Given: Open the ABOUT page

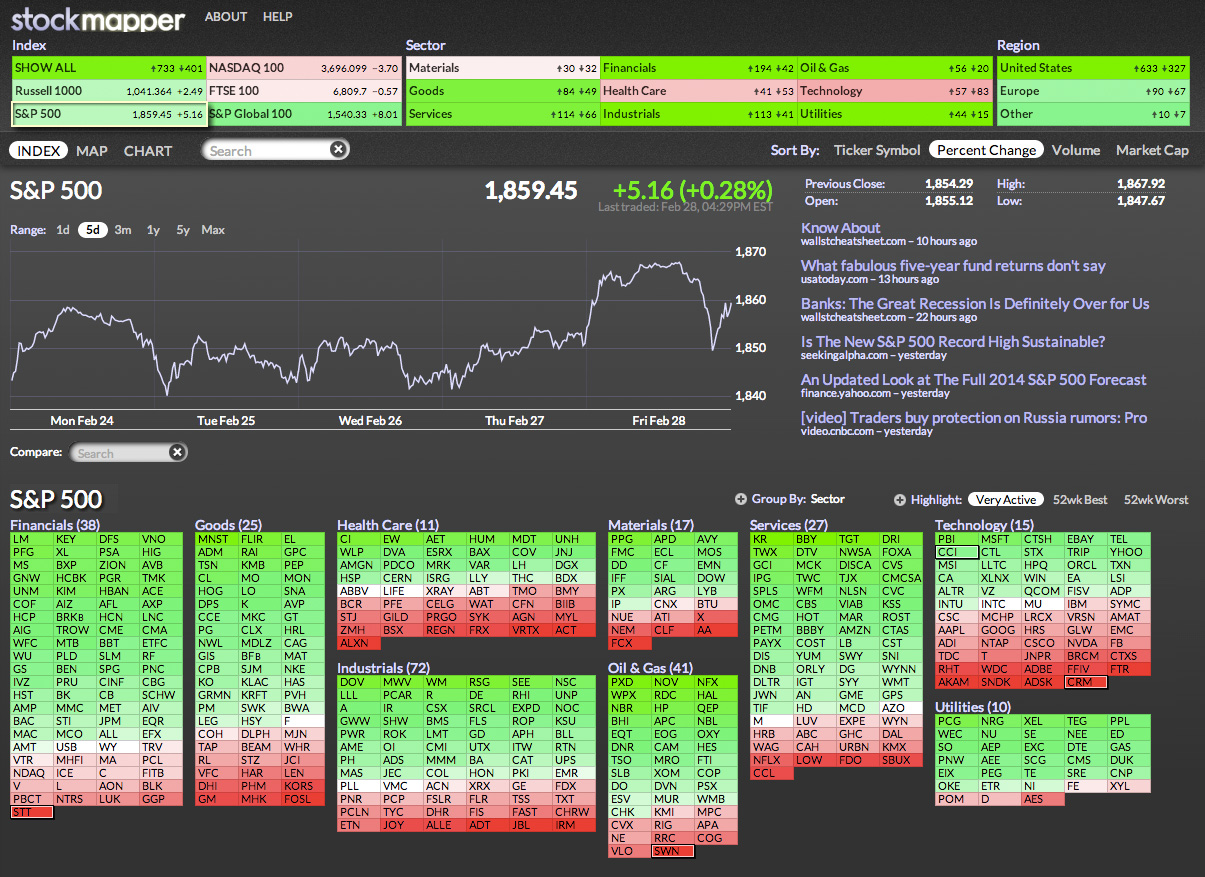Looking at the screenshot, I should [226, 17].
